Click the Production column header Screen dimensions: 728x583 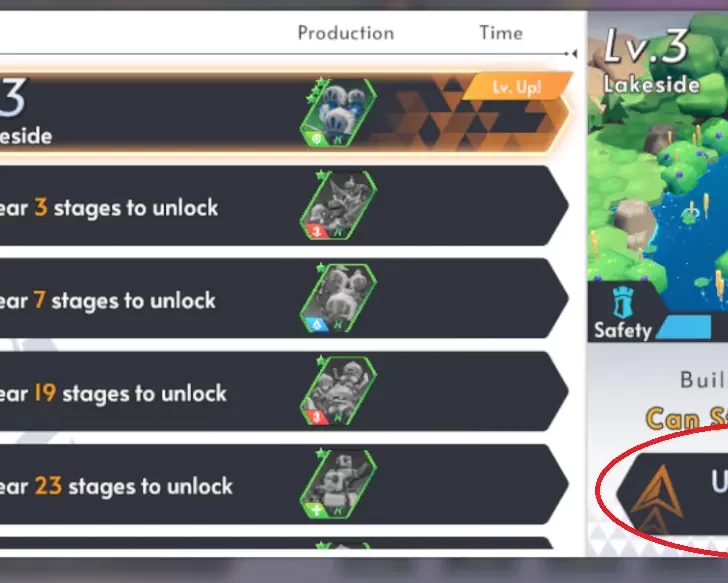pos(346,33)
